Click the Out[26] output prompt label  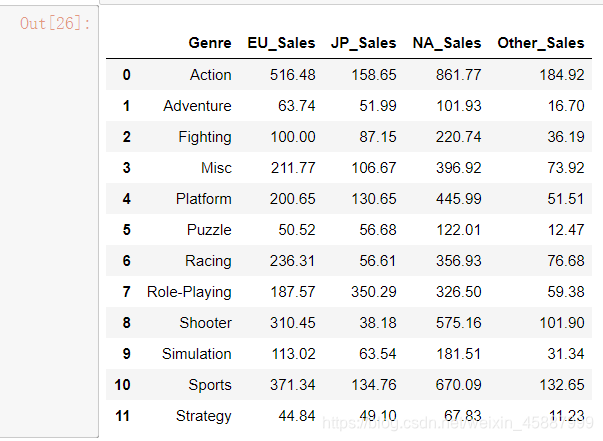click(55, 23)
